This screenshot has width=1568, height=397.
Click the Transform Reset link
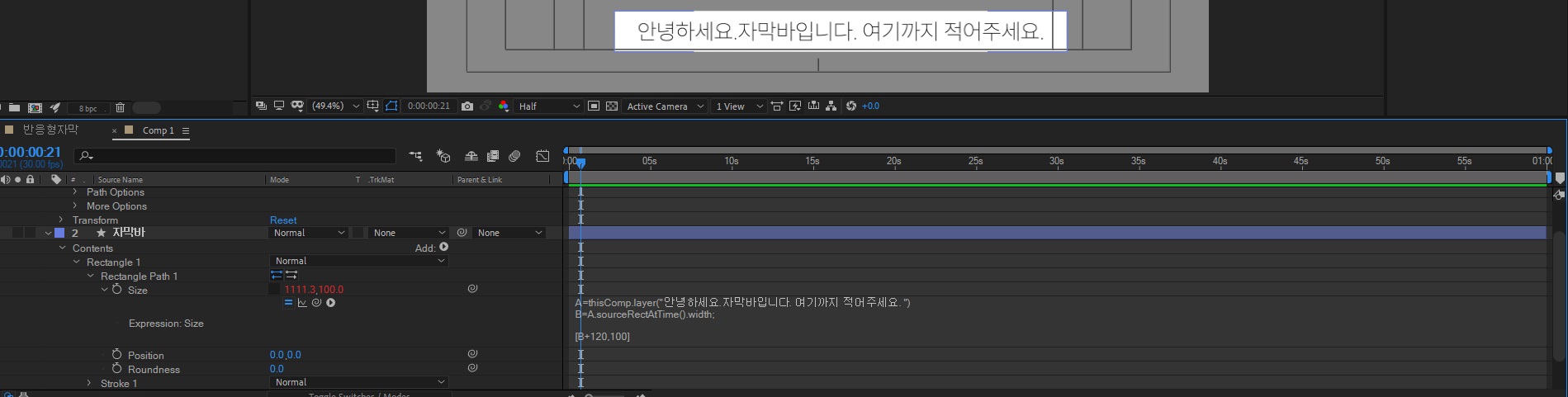coord(283,220)
